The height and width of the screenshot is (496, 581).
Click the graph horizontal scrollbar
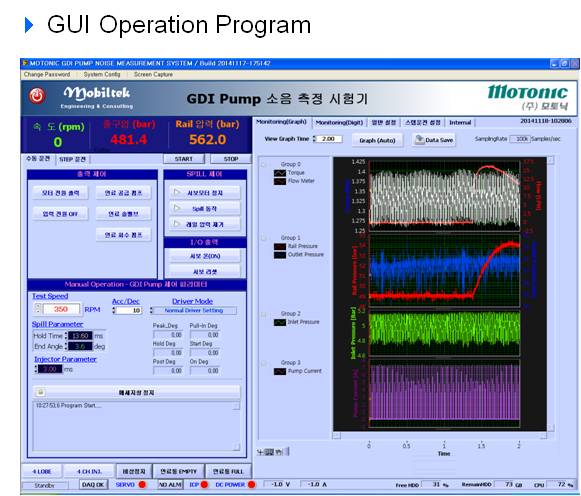pos(439,436)
